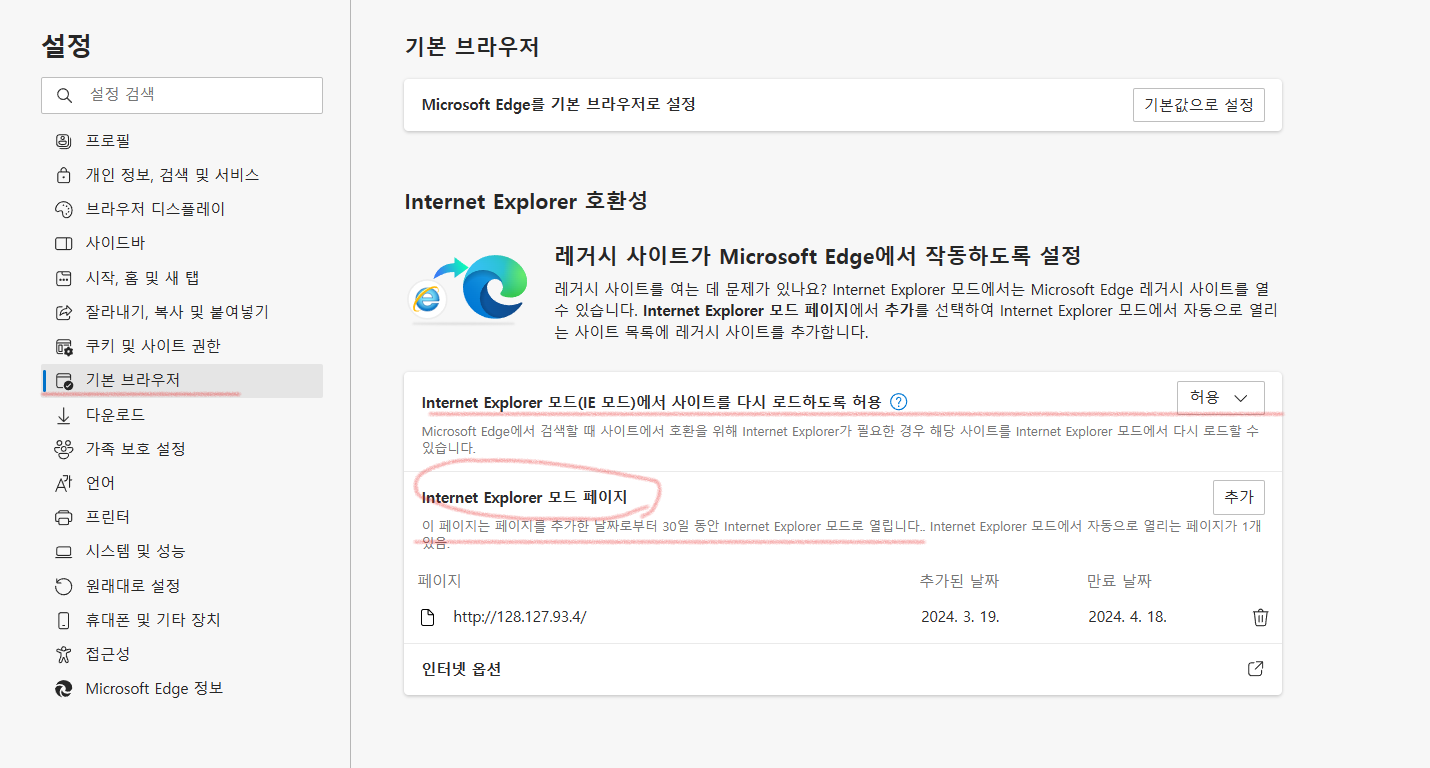Image resolution: width=1430 pixels, height=768 pixels.
Task: Click the 인터넷 옵션 row
Action: 843,669
